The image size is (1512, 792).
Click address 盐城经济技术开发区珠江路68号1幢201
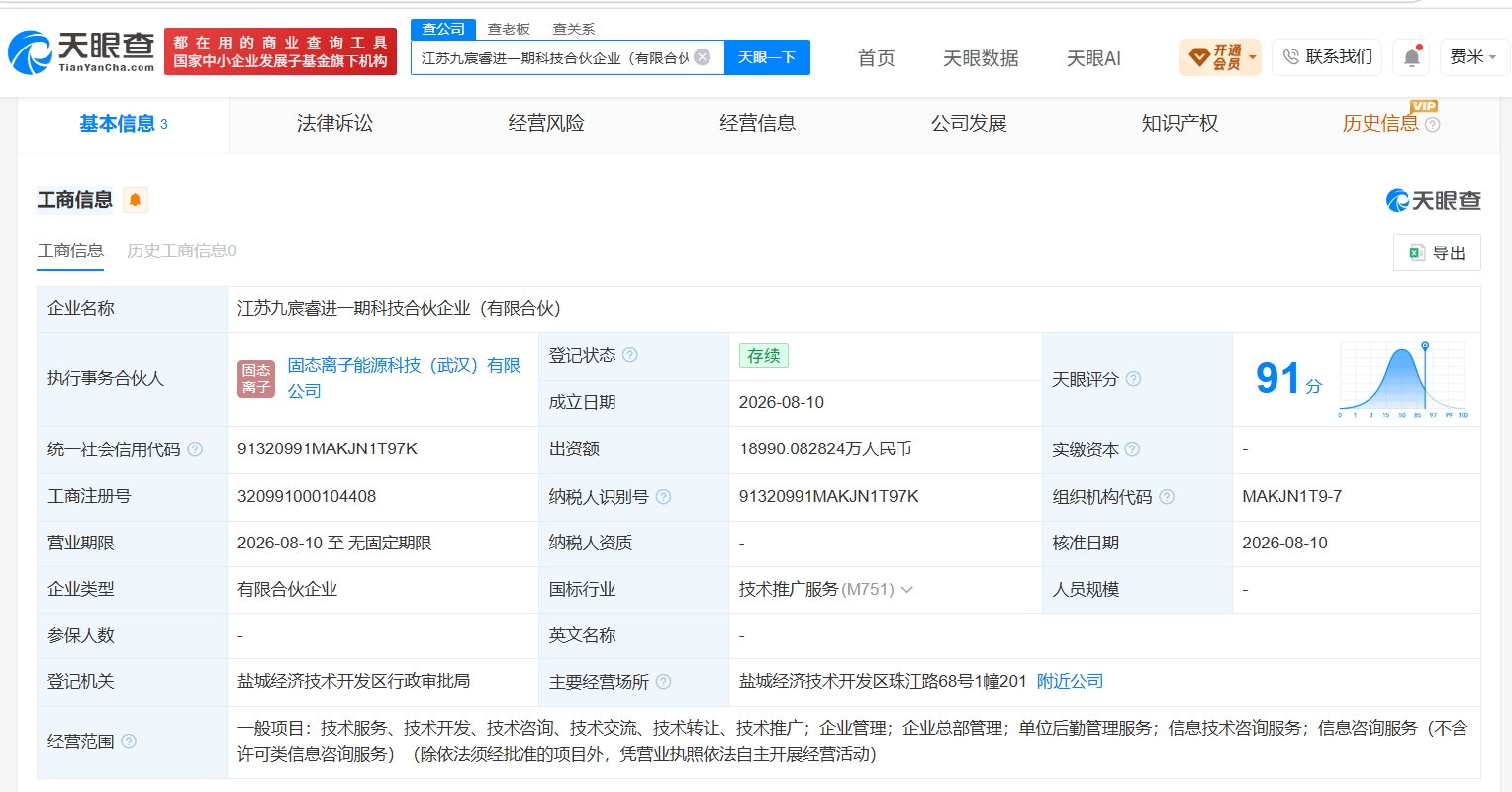pyautogui.click(x=883, y=682)
